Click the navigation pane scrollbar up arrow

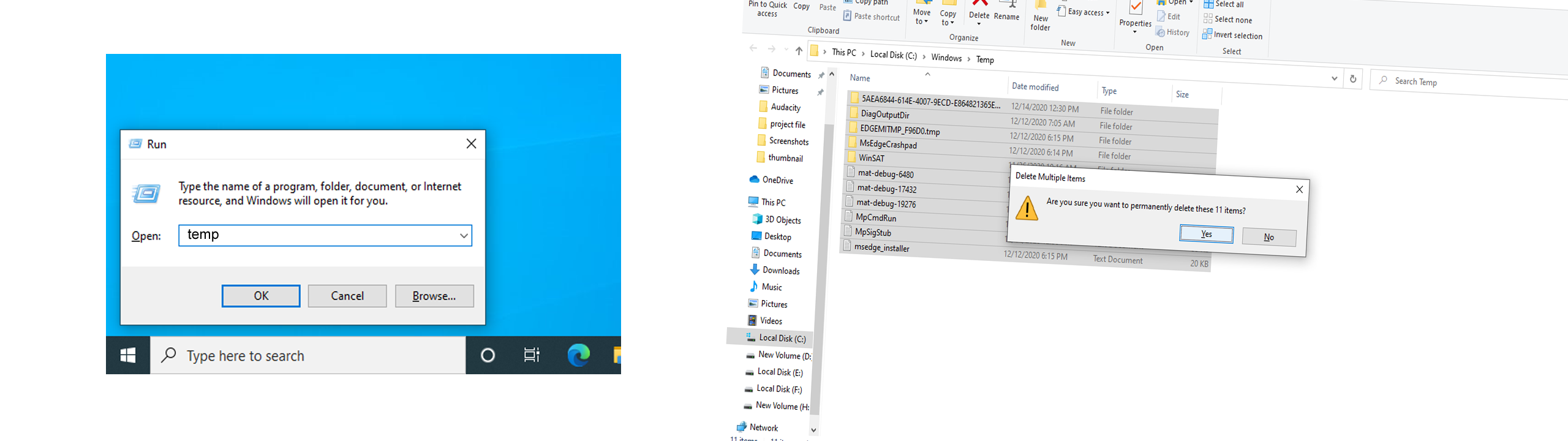(832, 74)
